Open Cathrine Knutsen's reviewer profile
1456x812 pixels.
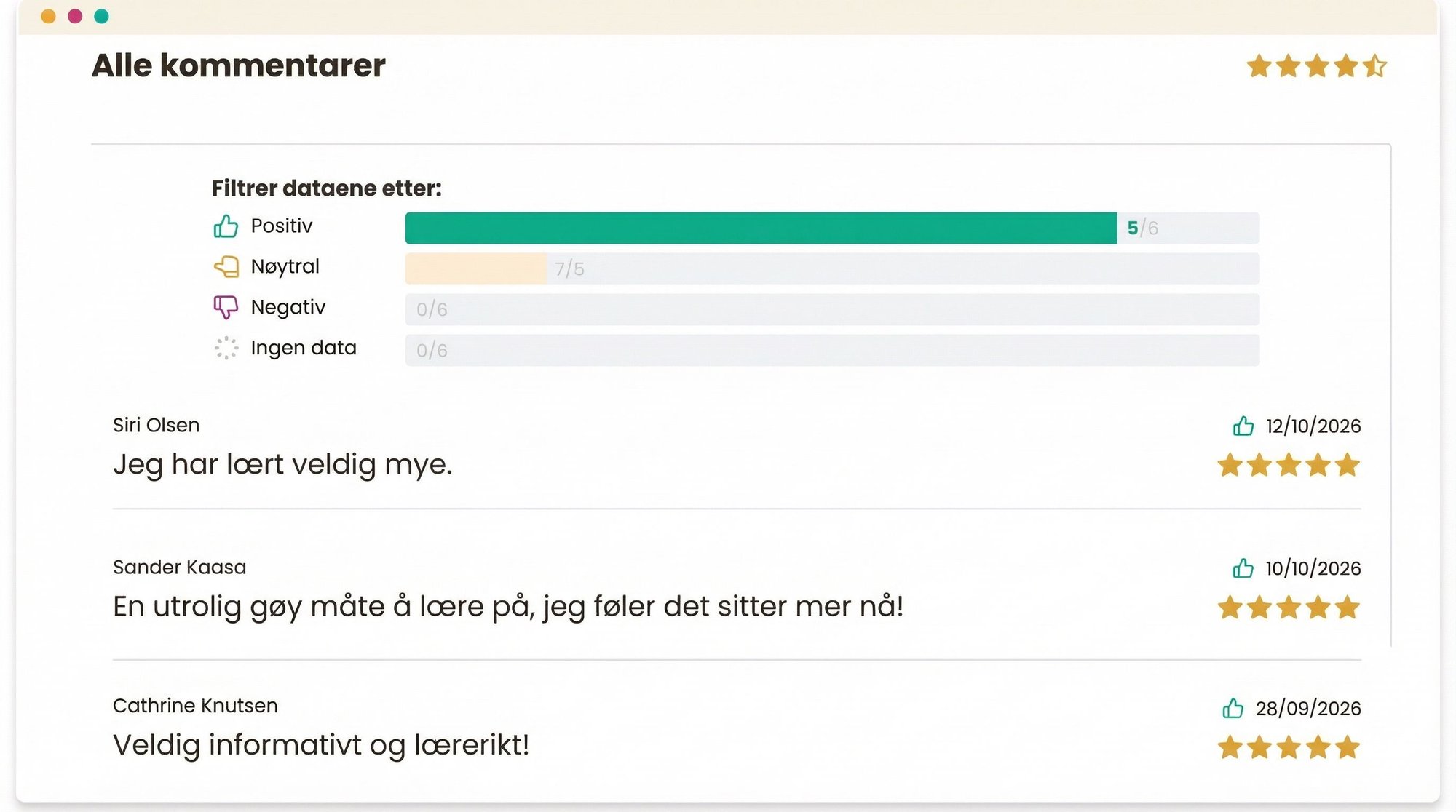195,704
